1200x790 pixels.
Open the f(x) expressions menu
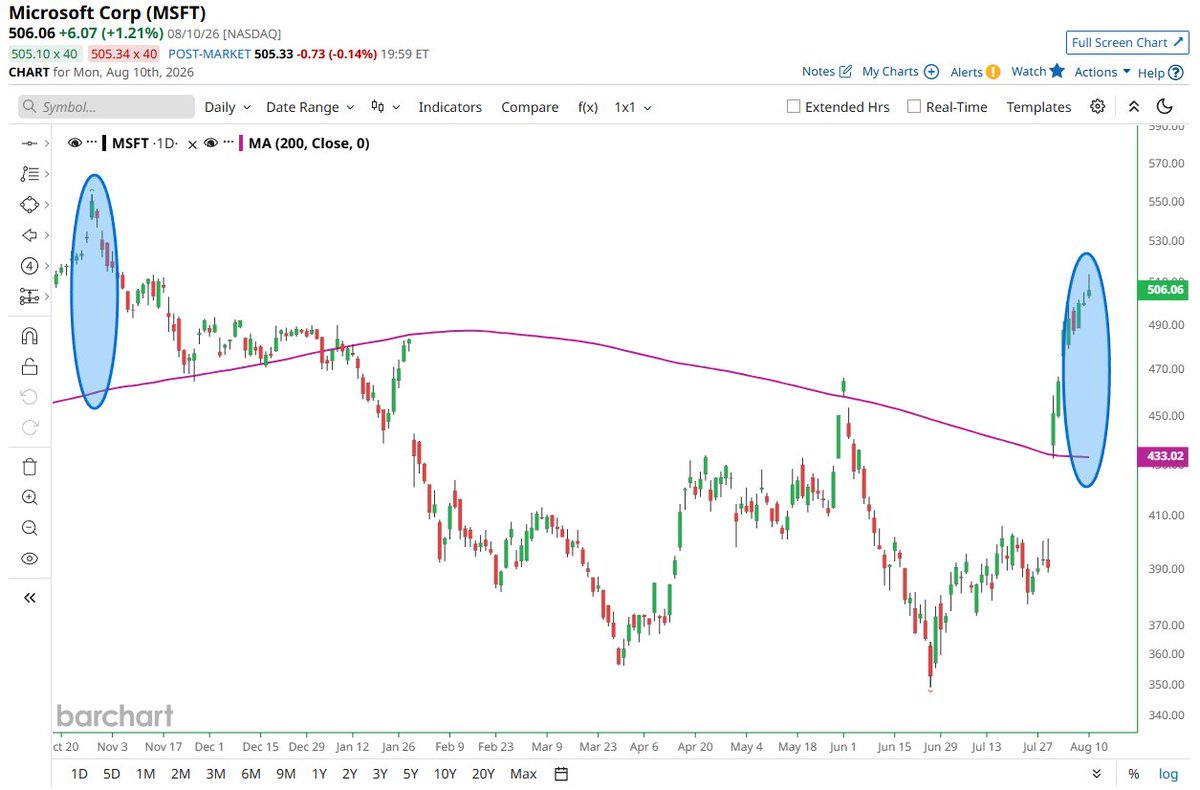tap(587, 107)
